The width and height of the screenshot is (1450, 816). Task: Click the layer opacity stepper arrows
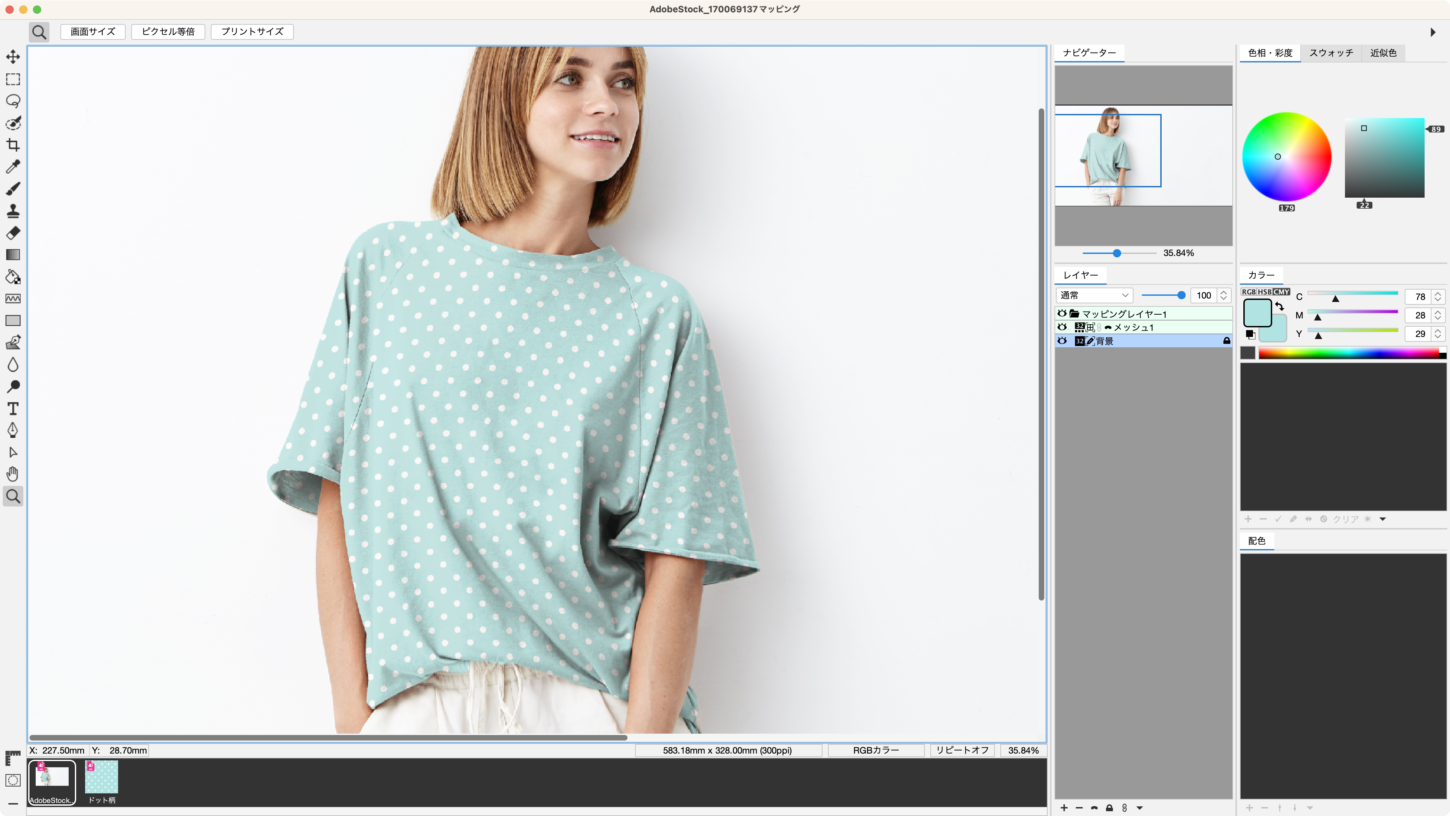point(1223,295)
